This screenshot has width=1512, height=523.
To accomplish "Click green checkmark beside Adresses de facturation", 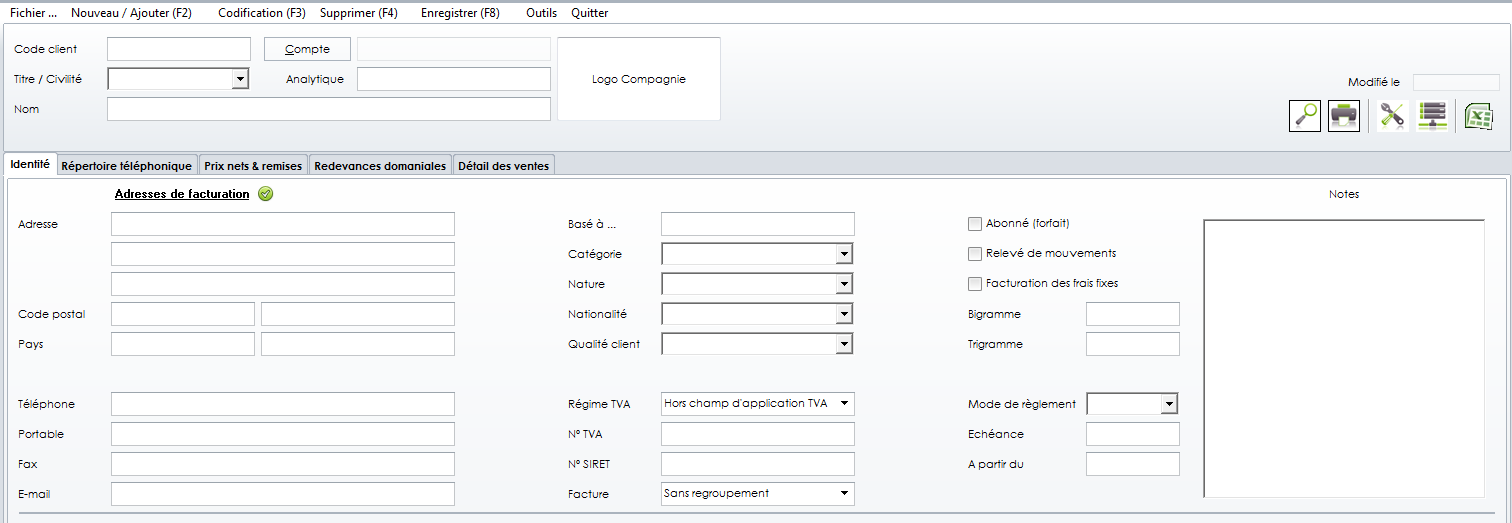I will (265, 194).
